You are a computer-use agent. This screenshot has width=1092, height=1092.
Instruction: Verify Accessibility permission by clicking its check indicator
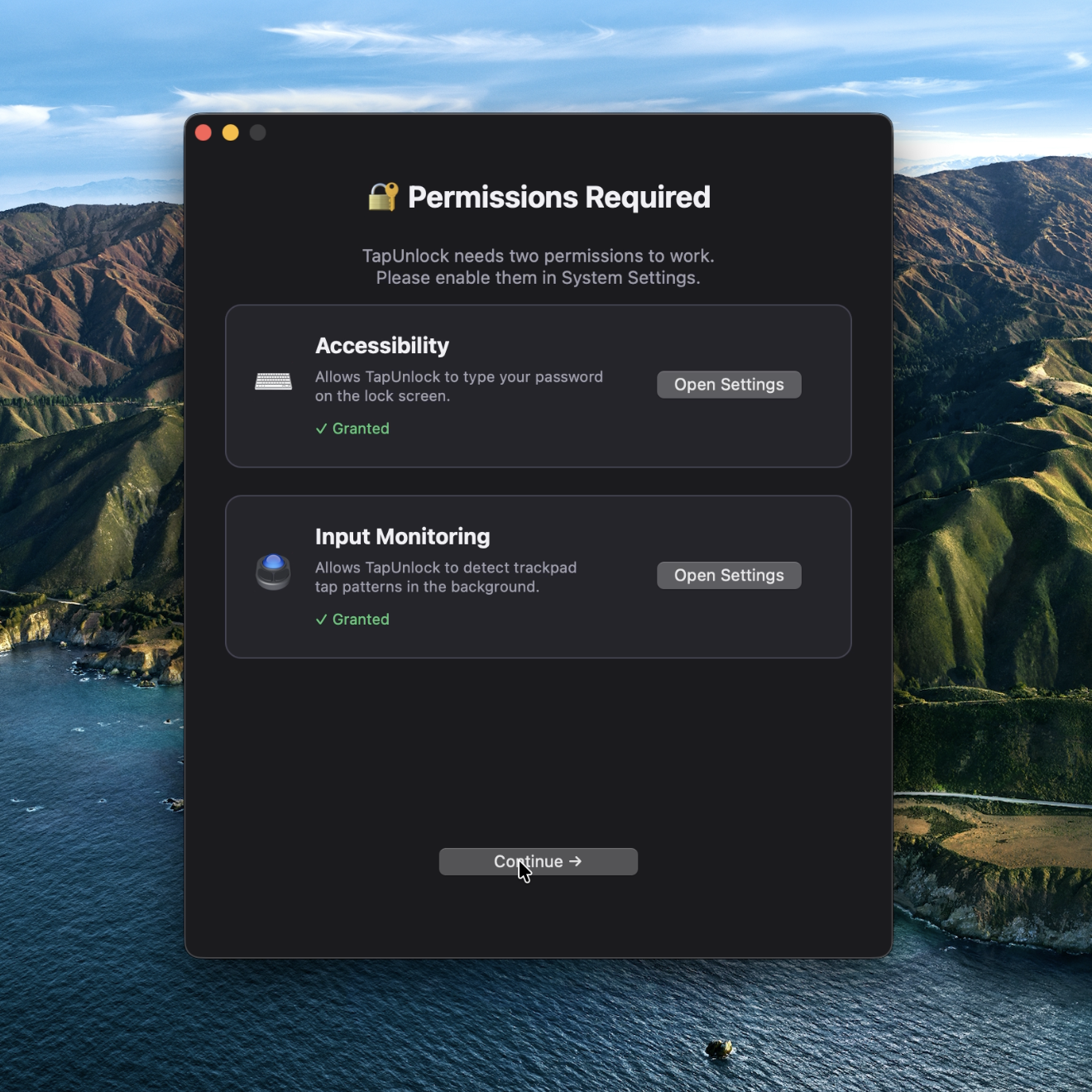[x=321, y=429]
